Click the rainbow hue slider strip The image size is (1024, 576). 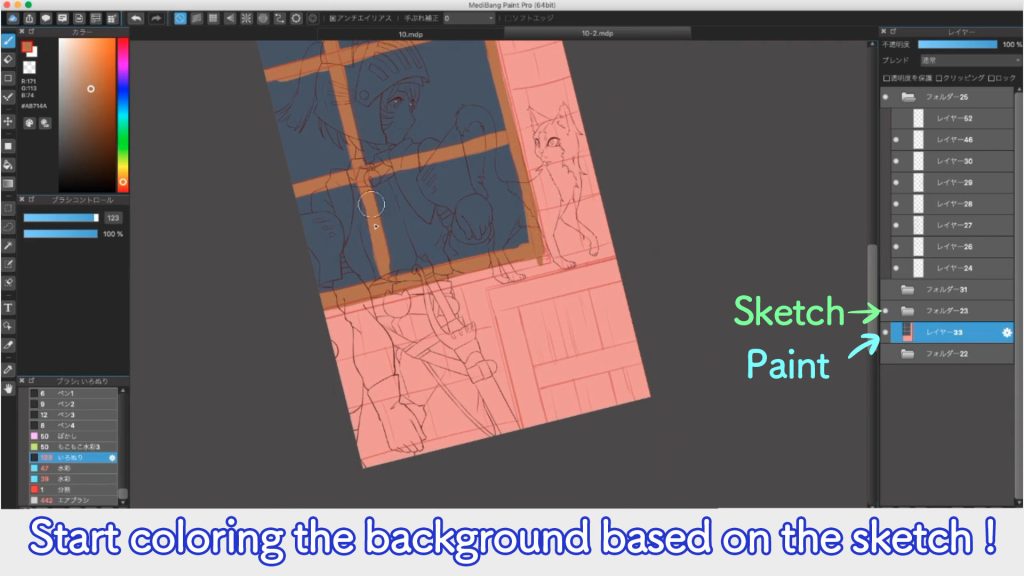pos(123,115)
